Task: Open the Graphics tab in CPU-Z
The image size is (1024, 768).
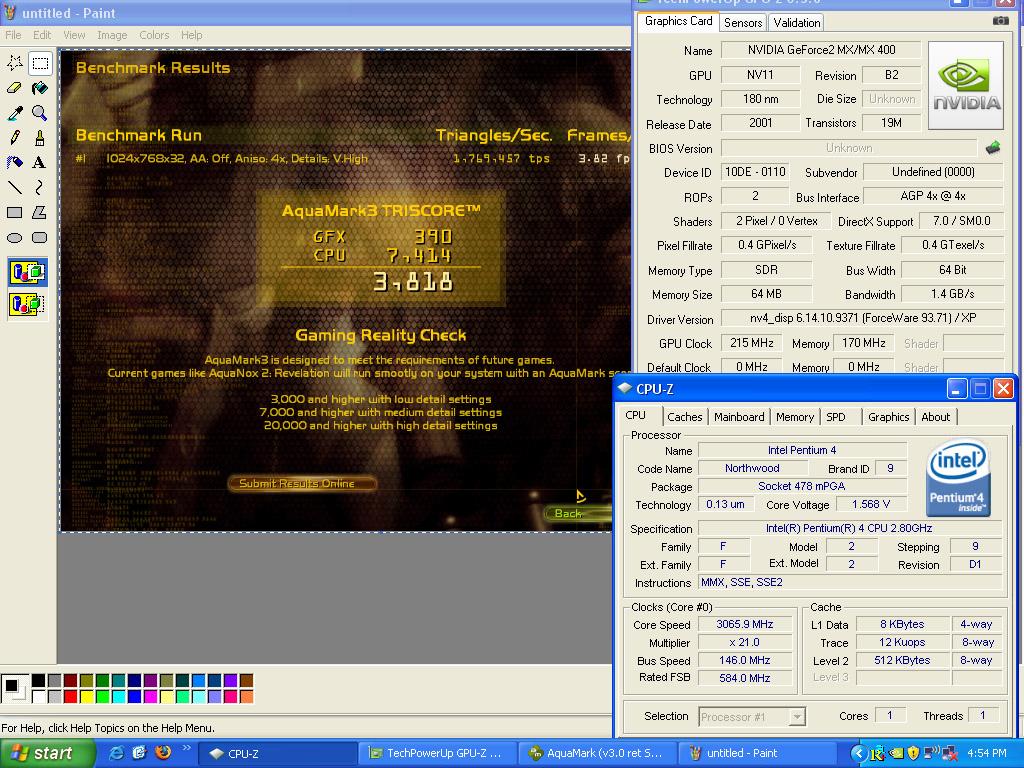Action: click(x=888, y=417)
